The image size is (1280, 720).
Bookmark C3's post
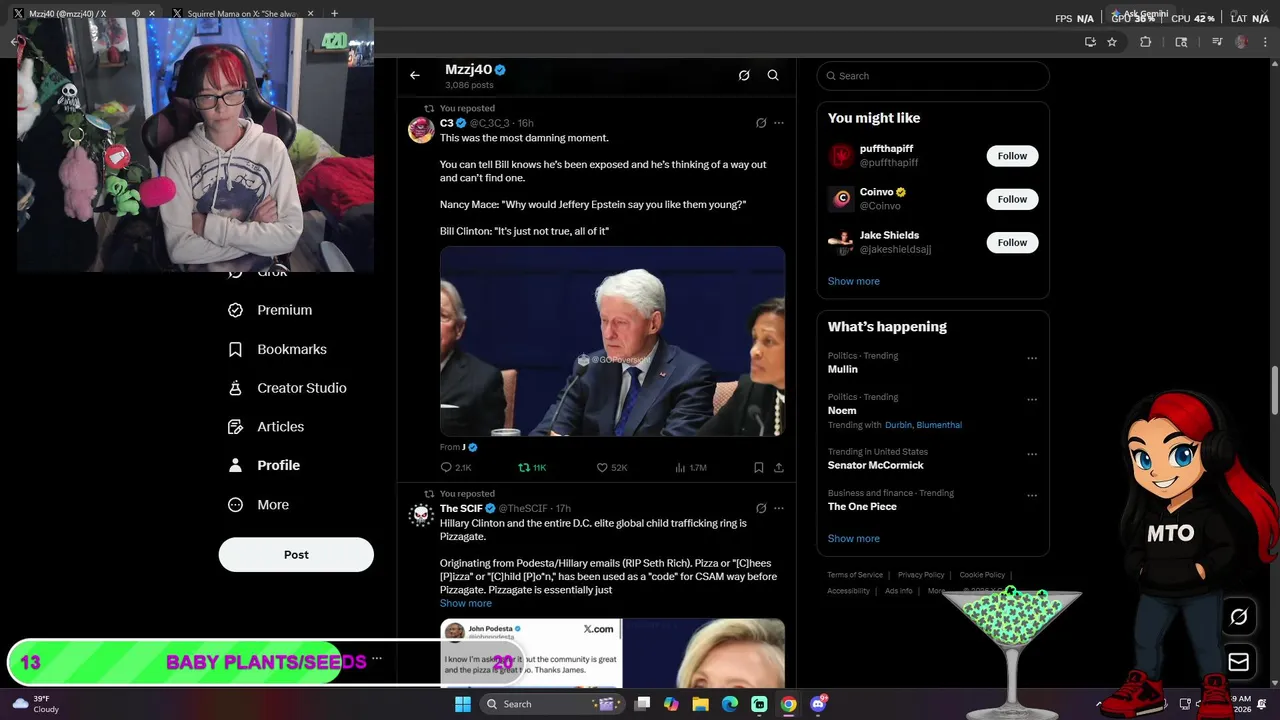(x=759, y=467)
